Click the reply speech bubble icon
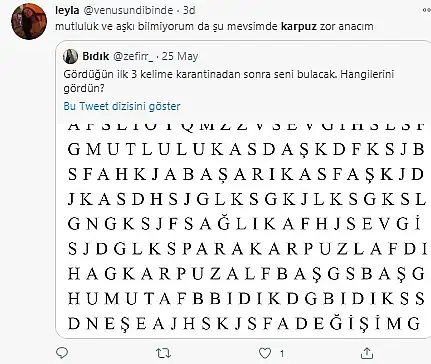The width and height of the screenshot is (431, 364). tap(62, 352)
